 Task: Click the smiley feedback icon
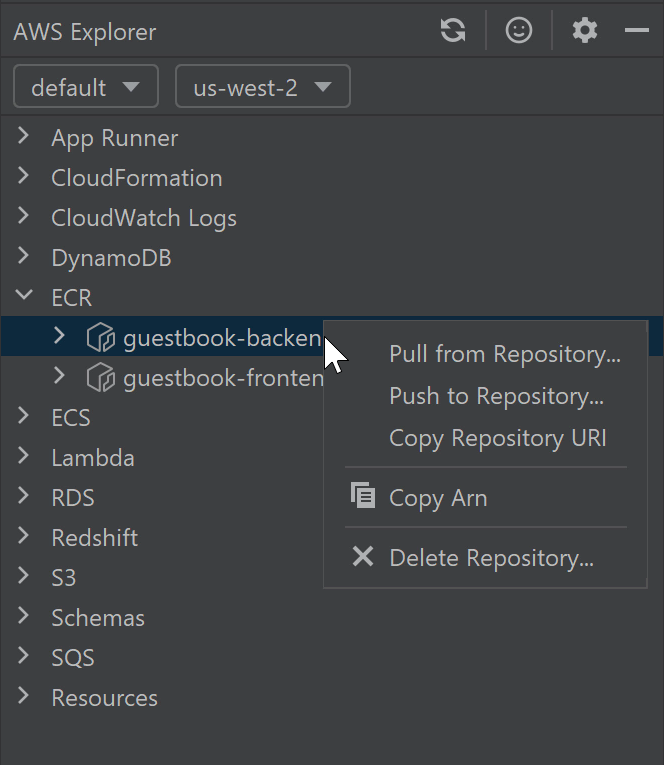pos(519,31)
